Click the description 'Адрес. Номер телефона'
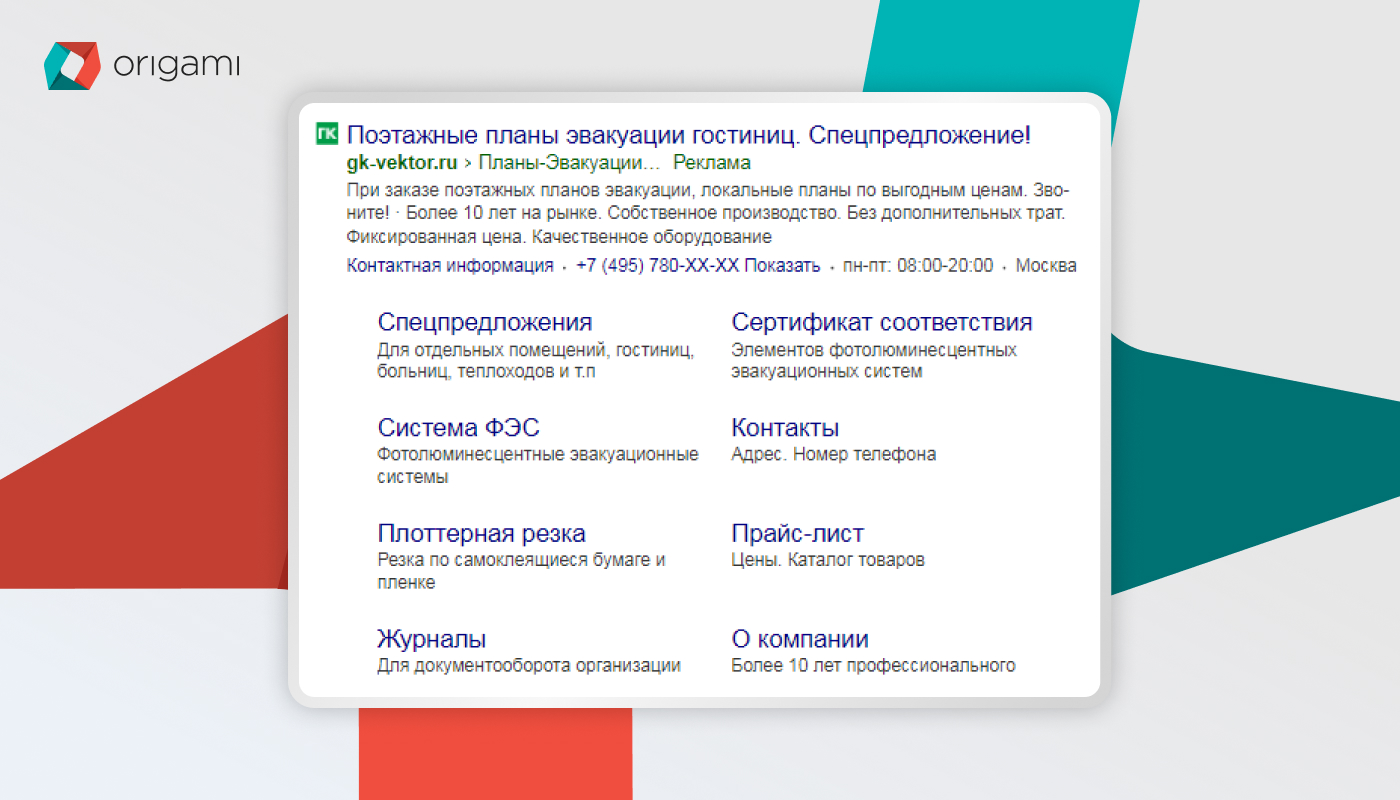 (x=834, y=454)
